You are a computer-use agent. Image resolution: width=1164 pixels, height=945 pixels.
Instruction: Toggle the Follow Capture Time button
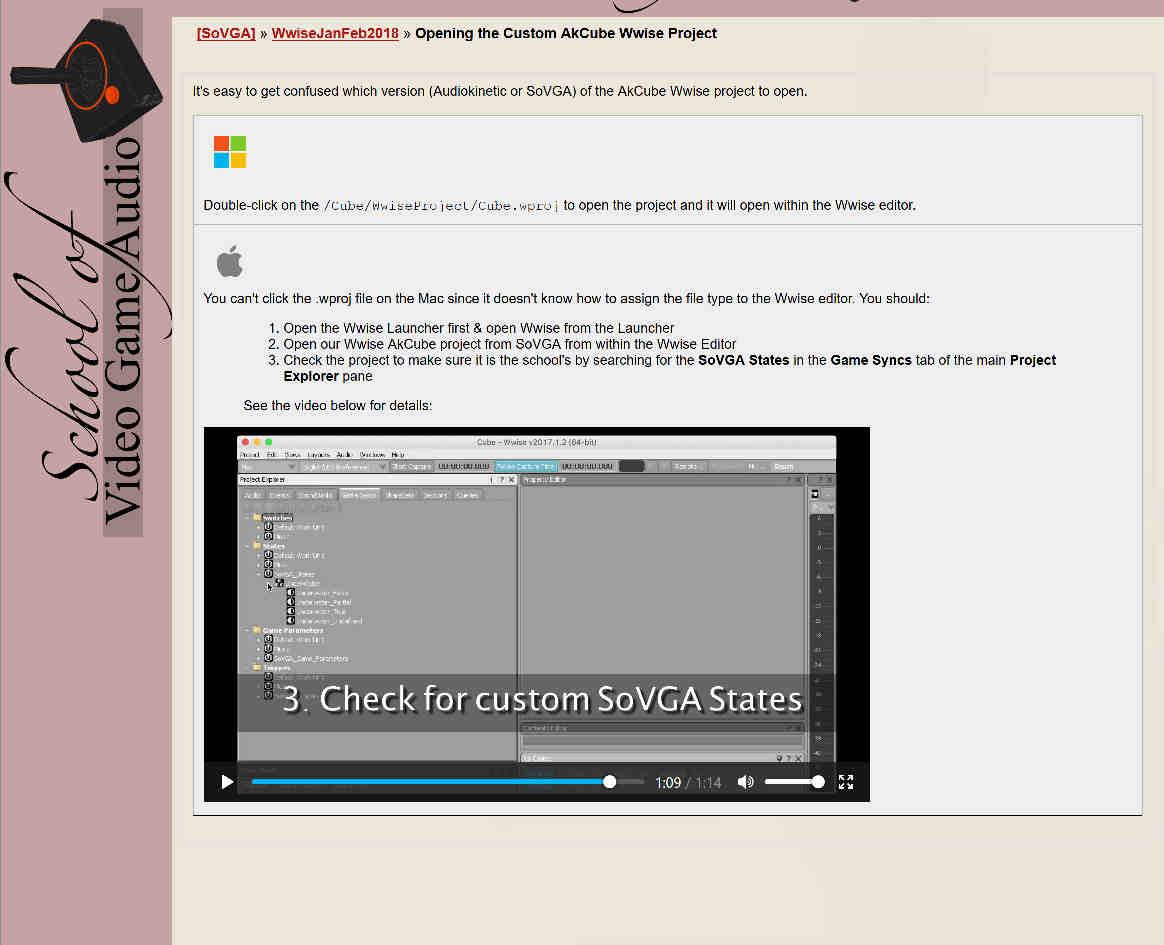(526, 466)
